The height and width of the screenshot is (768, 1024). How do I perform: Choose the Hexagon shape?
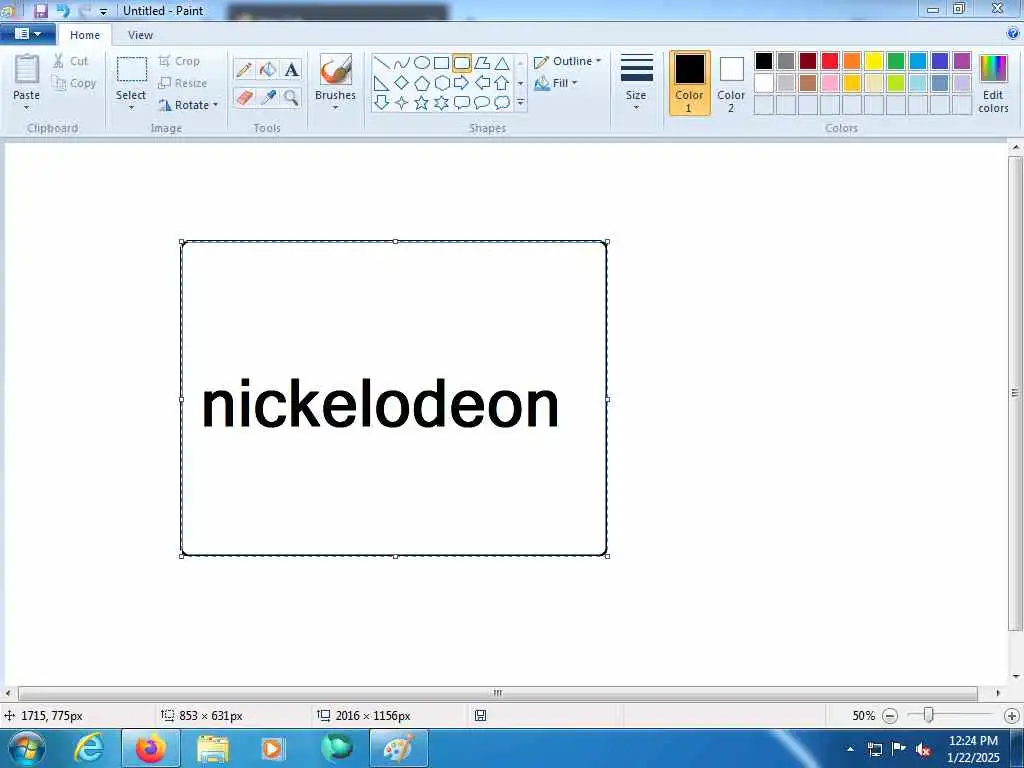point(441,83)
